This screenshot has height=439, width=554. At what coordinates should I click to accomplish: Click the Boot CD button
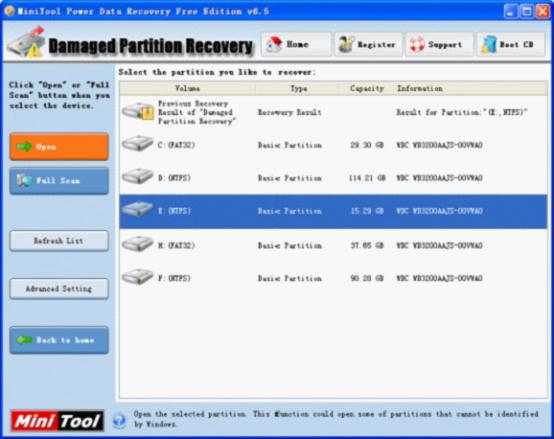point(511,45)
